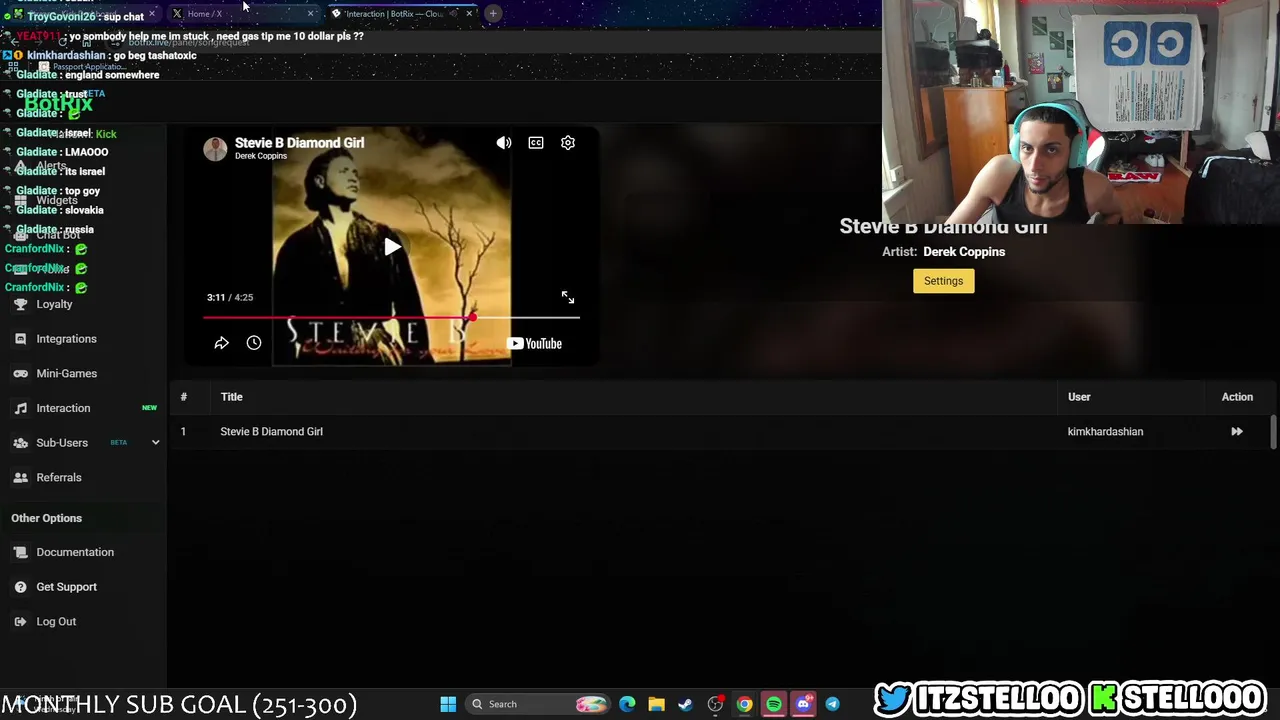Close the Home / X tab

(310, 14)
